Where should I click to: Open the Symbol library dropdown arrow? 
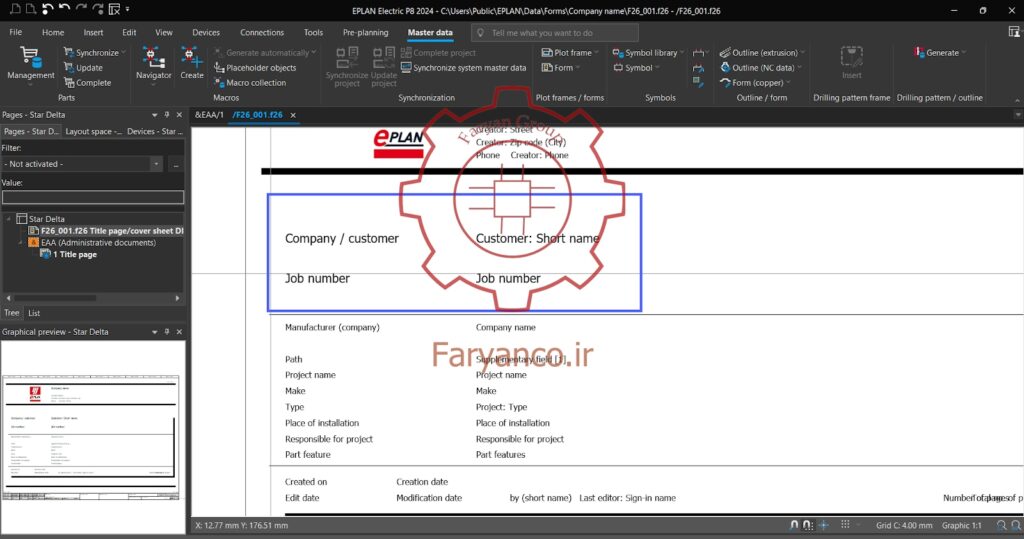tap(682, 52)
